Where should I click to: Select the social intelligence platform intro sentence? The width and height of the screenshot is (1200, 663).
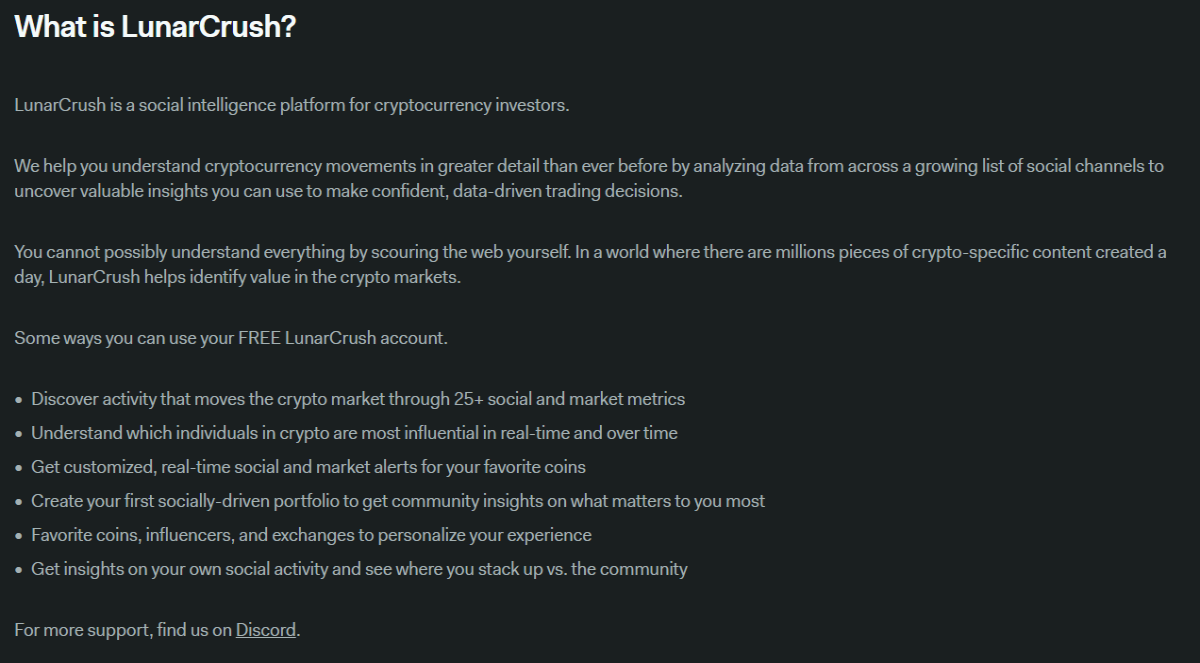[x=291, y=105]
